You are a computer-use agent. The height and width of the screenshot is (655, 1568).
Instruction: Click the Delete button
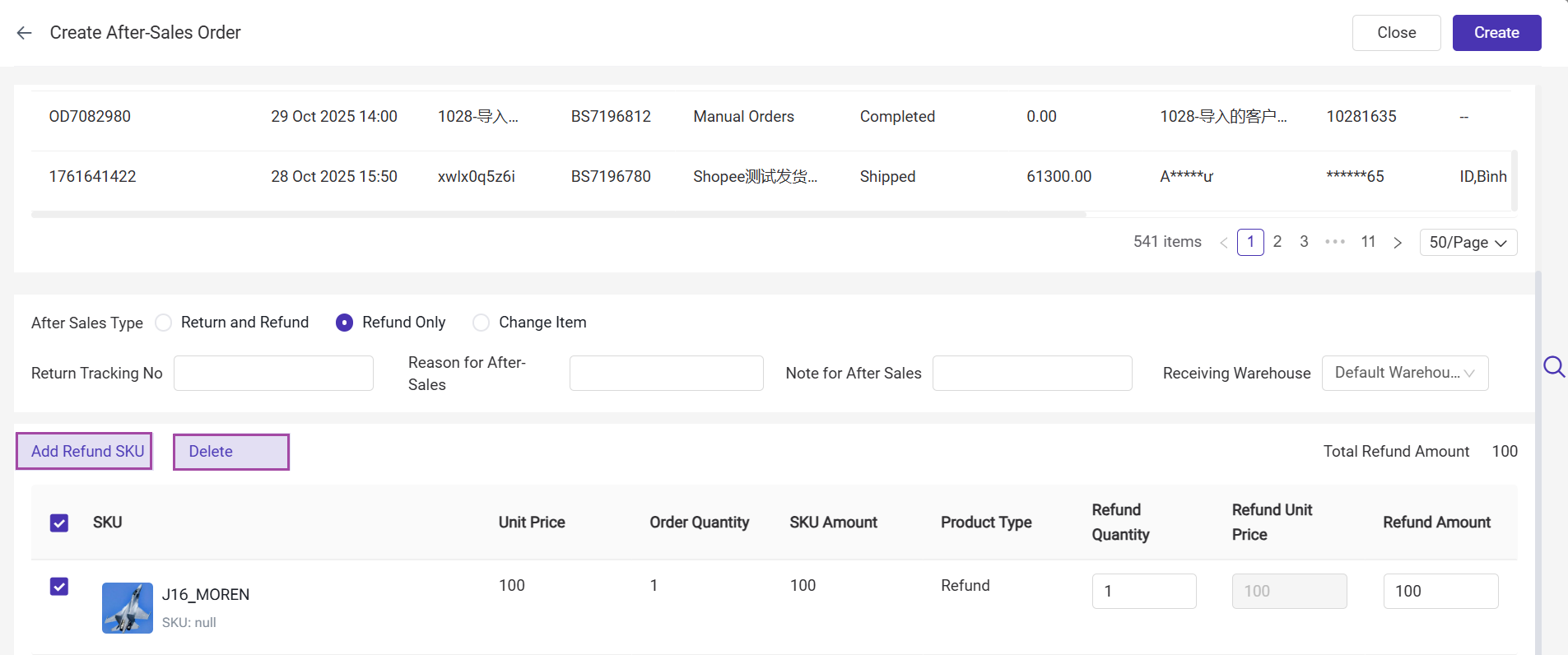coord(231,452)
